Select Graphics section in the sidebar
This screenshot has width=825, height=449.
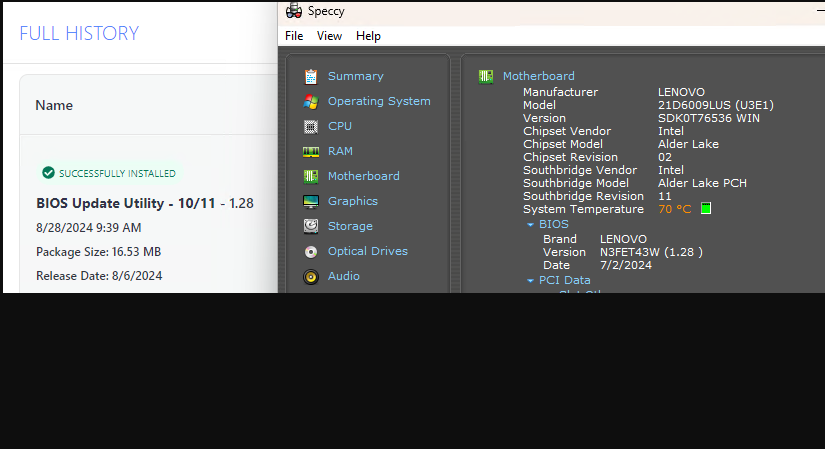pyautogui.click(x=353, y=201)
